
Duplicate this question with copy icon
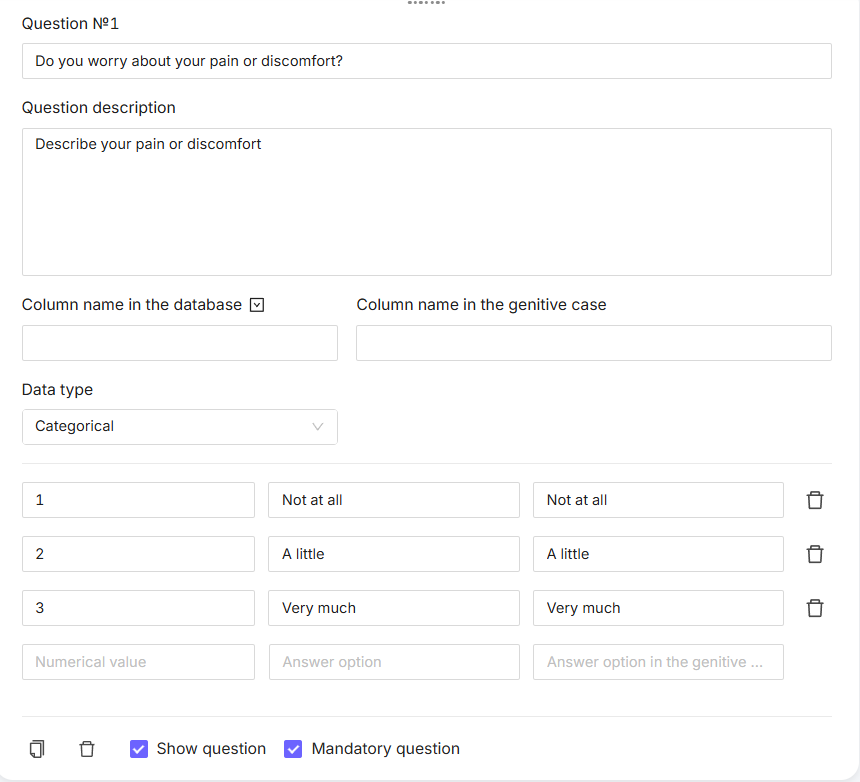pyautogui.click(x=37, y=749)
